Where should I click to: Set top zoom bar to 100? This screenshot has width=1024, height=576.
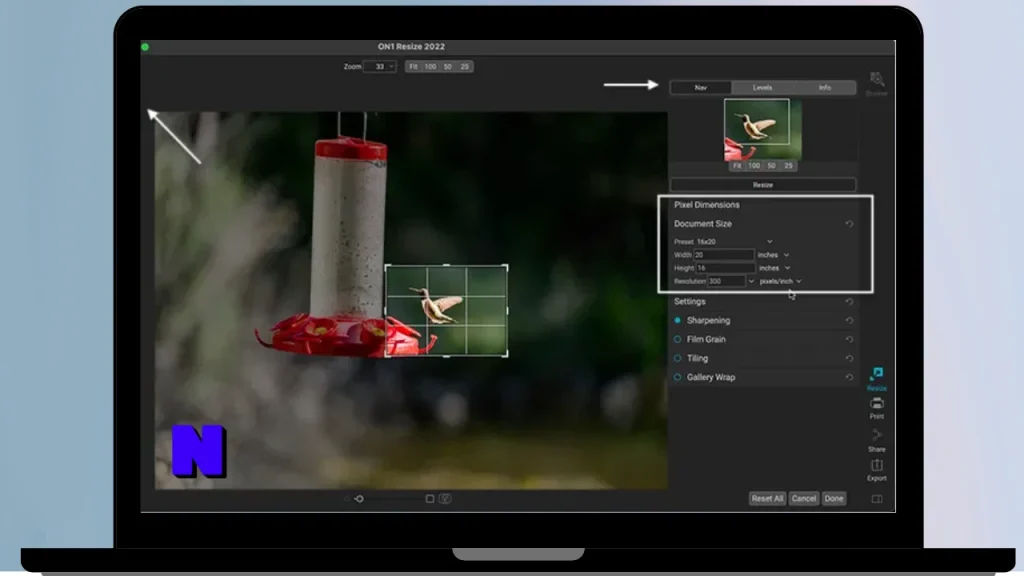point(430,67)
